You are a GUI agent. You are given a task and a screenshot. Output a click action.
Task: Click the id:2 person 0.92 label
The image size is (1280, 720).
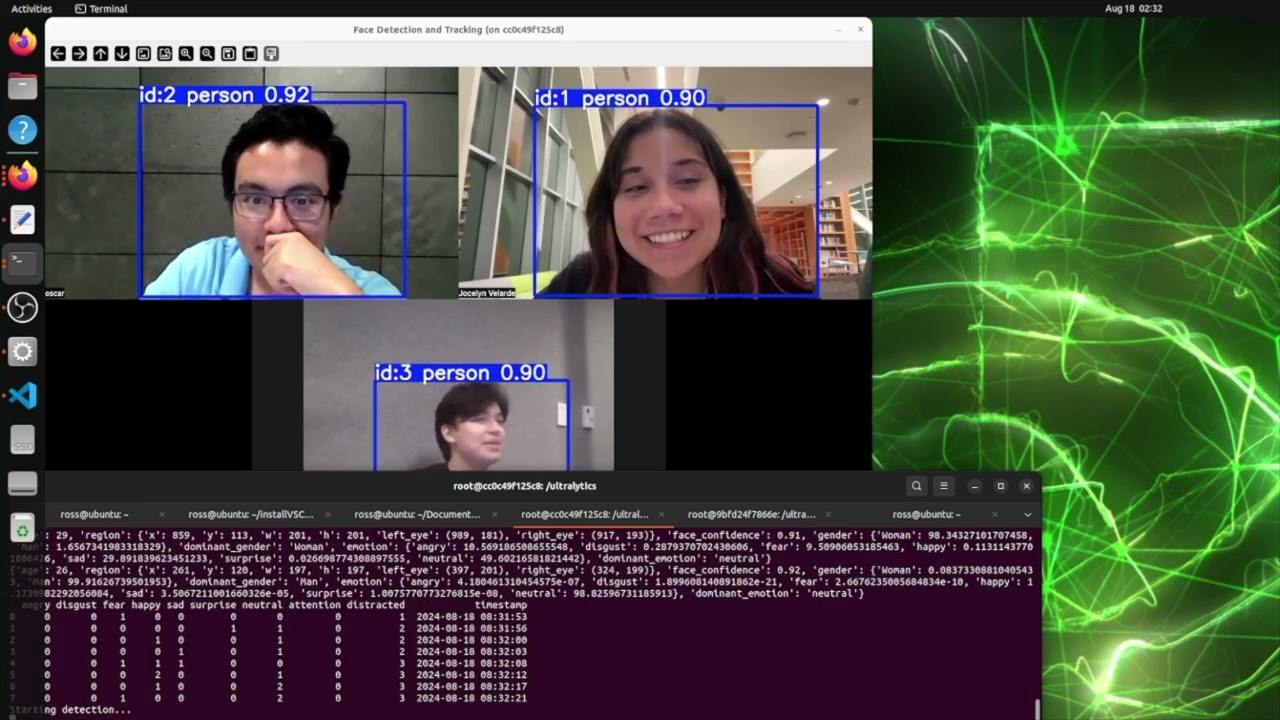tap(224, 95)
